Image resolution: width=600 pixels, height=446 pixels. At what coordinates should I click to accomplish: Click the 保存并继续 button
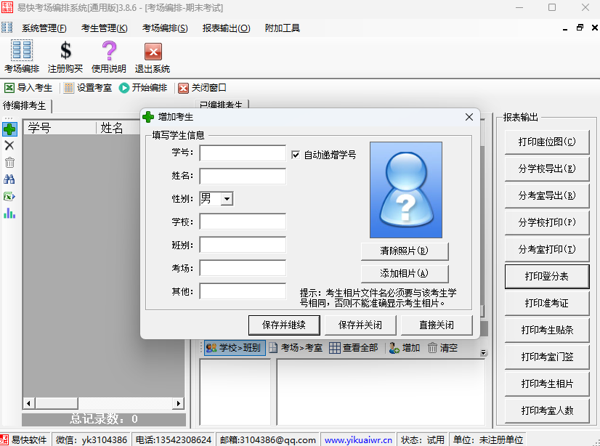click(283, 324)
